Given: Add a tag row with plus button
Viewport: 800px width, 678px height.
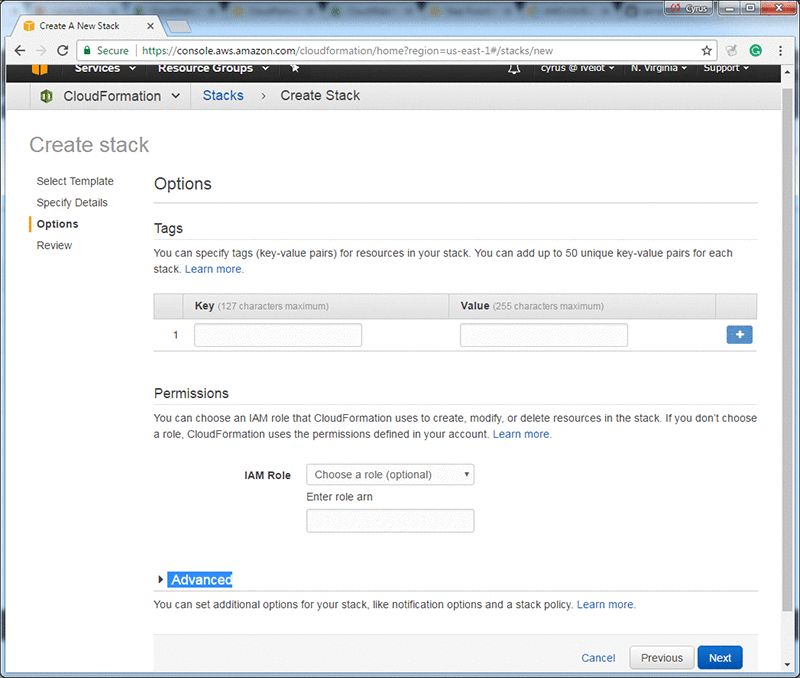Looking at the screenshot, I should 739,335.
